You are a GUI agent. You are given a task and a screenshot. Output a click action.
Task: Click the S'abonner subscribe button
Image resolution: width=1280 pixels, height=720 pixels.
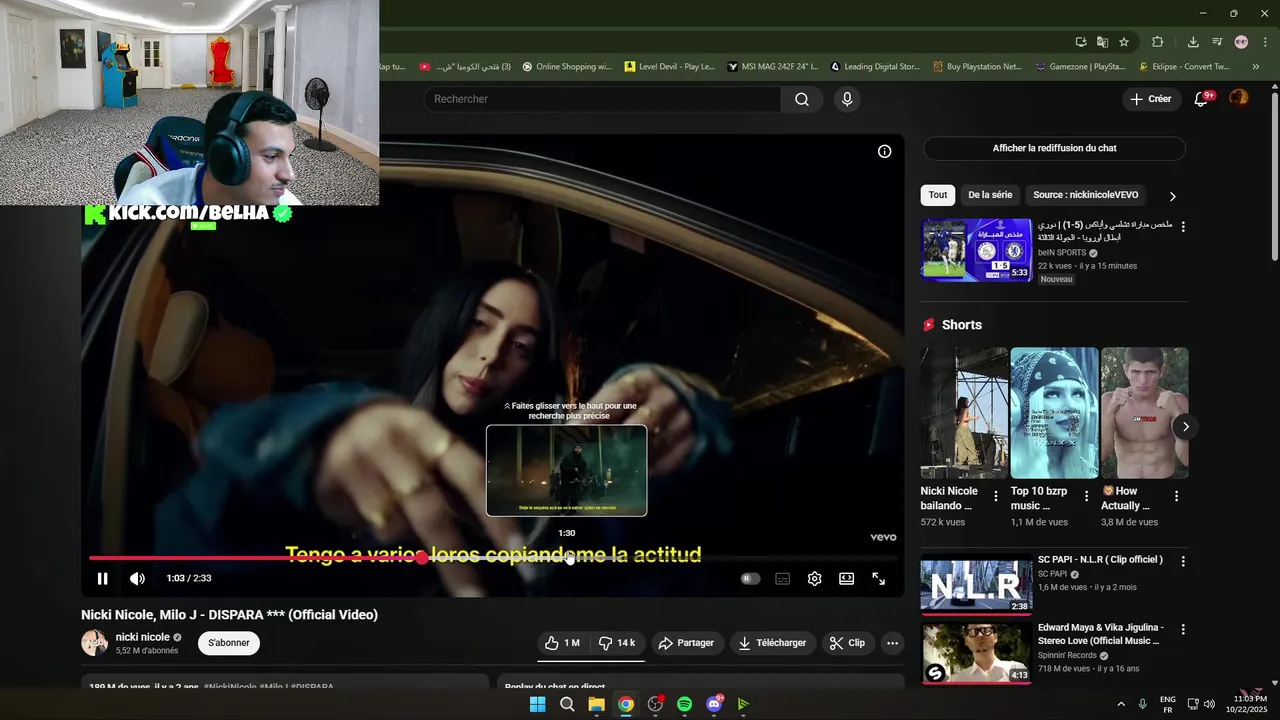tap(229, 643)
